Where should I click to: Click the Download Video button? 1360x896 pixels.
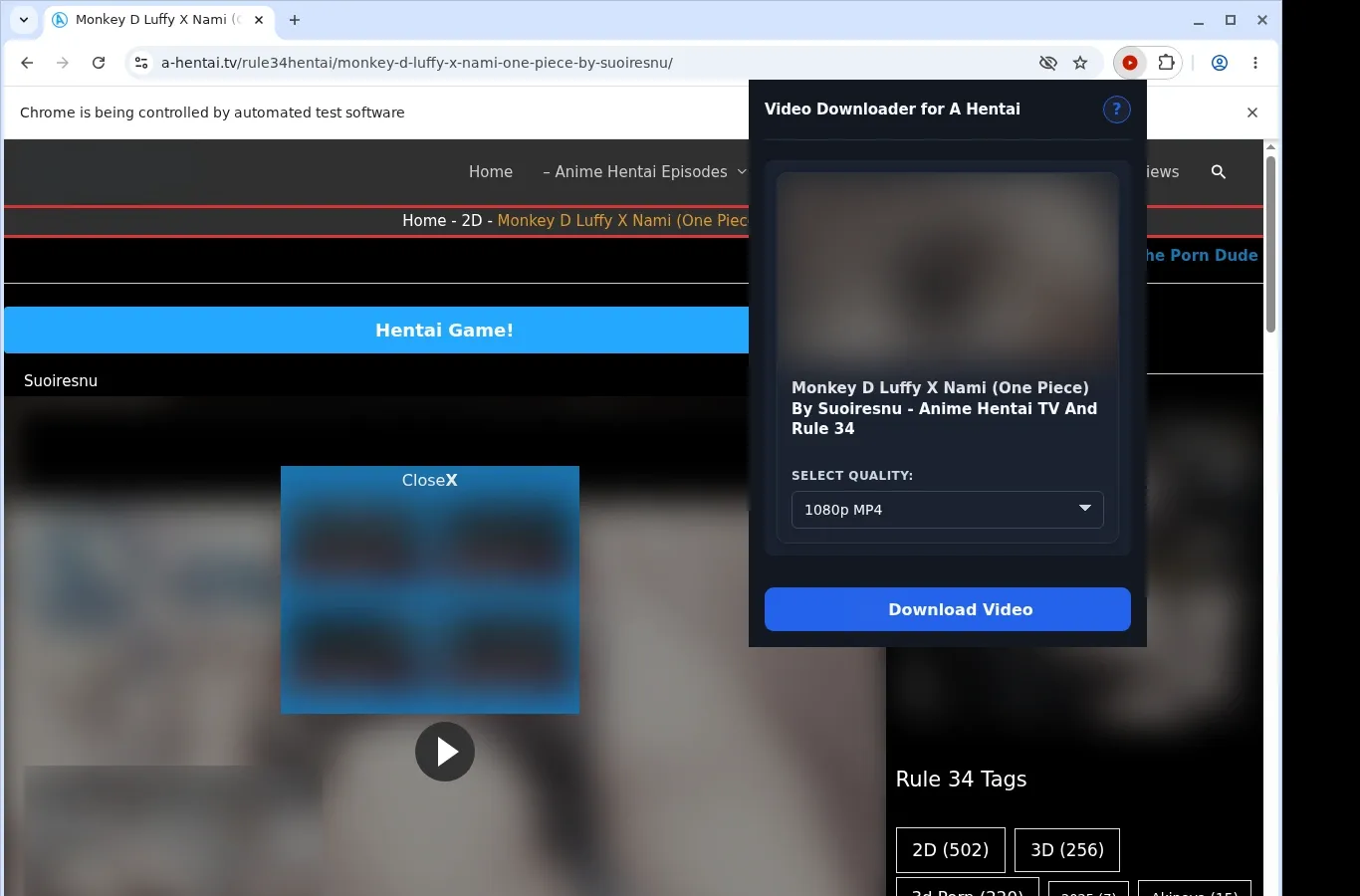[947, 609]
